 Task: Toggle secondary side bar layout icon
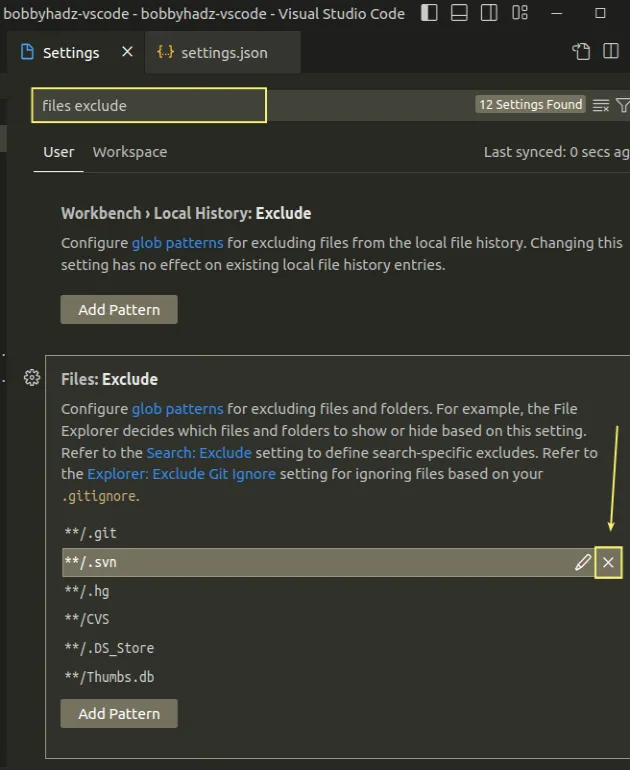[x=489, y=13]
